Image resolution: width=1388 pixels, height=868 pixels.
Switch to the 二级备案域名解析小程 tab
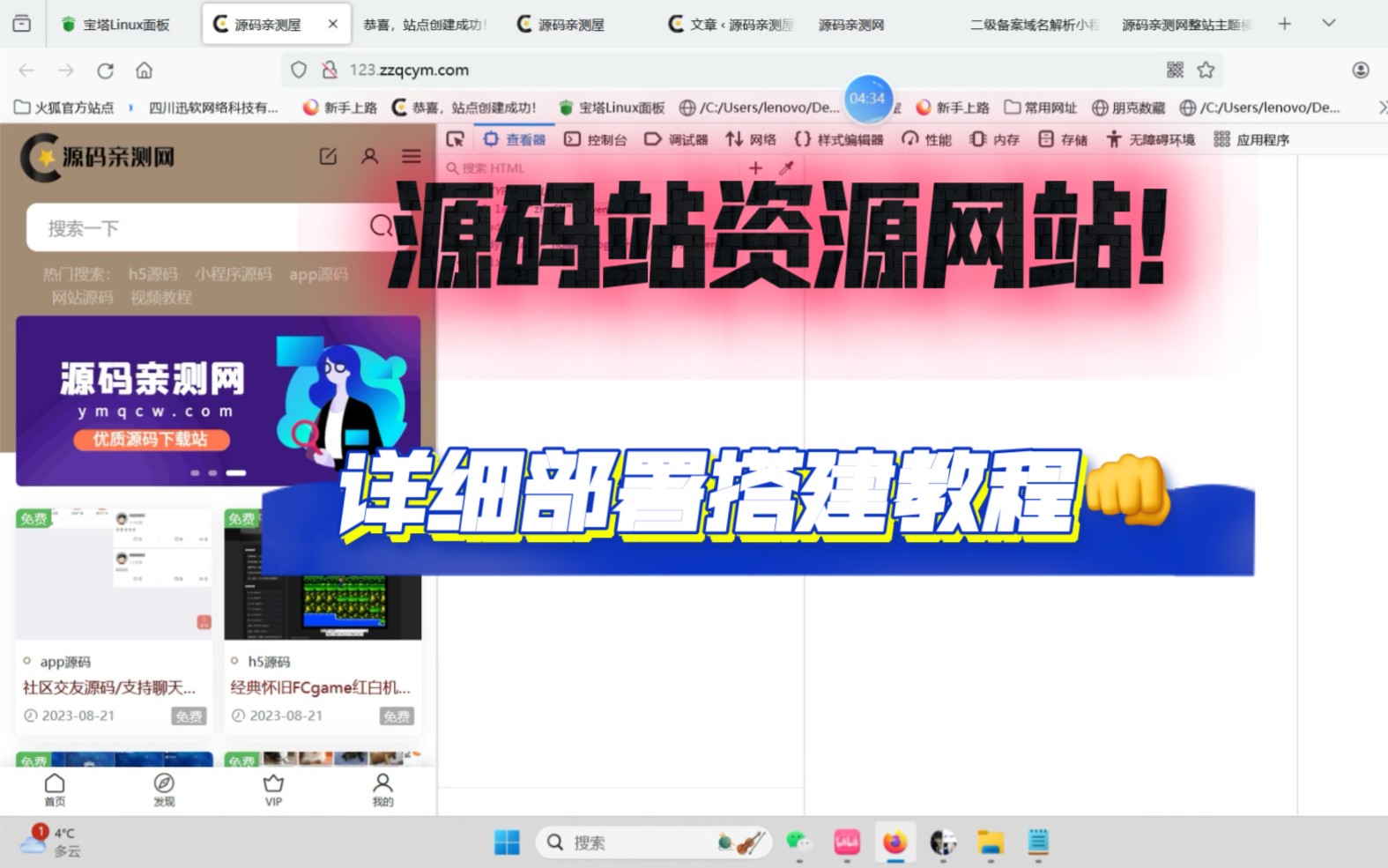[1034, 25]
